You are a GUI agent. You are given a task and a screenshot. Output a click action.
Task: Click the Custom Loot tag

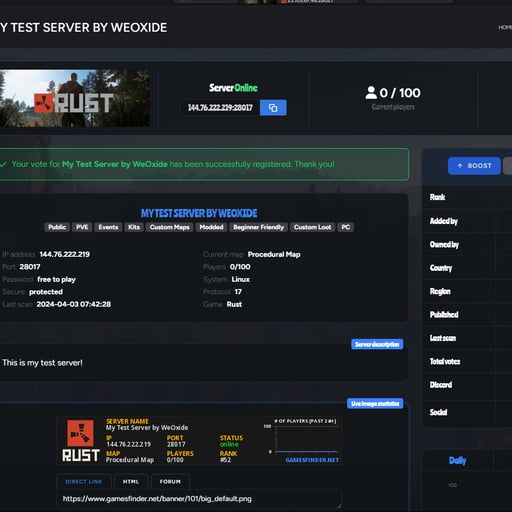(x=312, y=227)
